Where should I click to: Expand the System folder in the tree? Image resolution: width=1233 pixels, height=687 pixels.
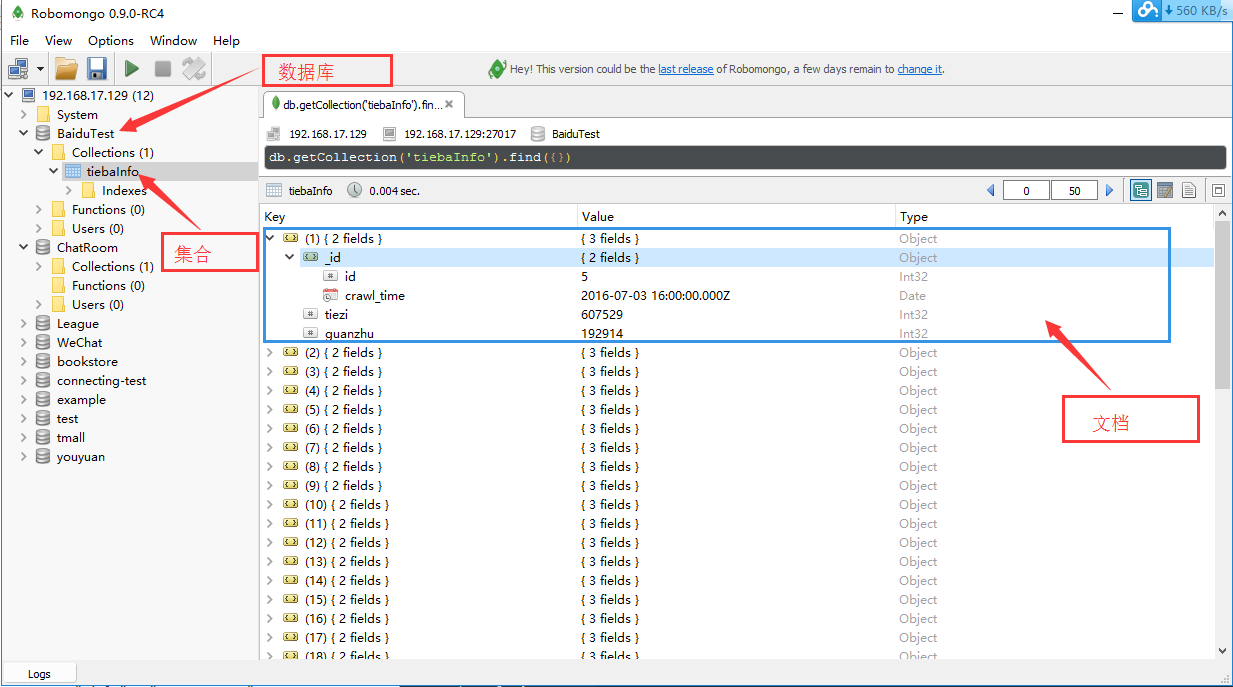24,115
